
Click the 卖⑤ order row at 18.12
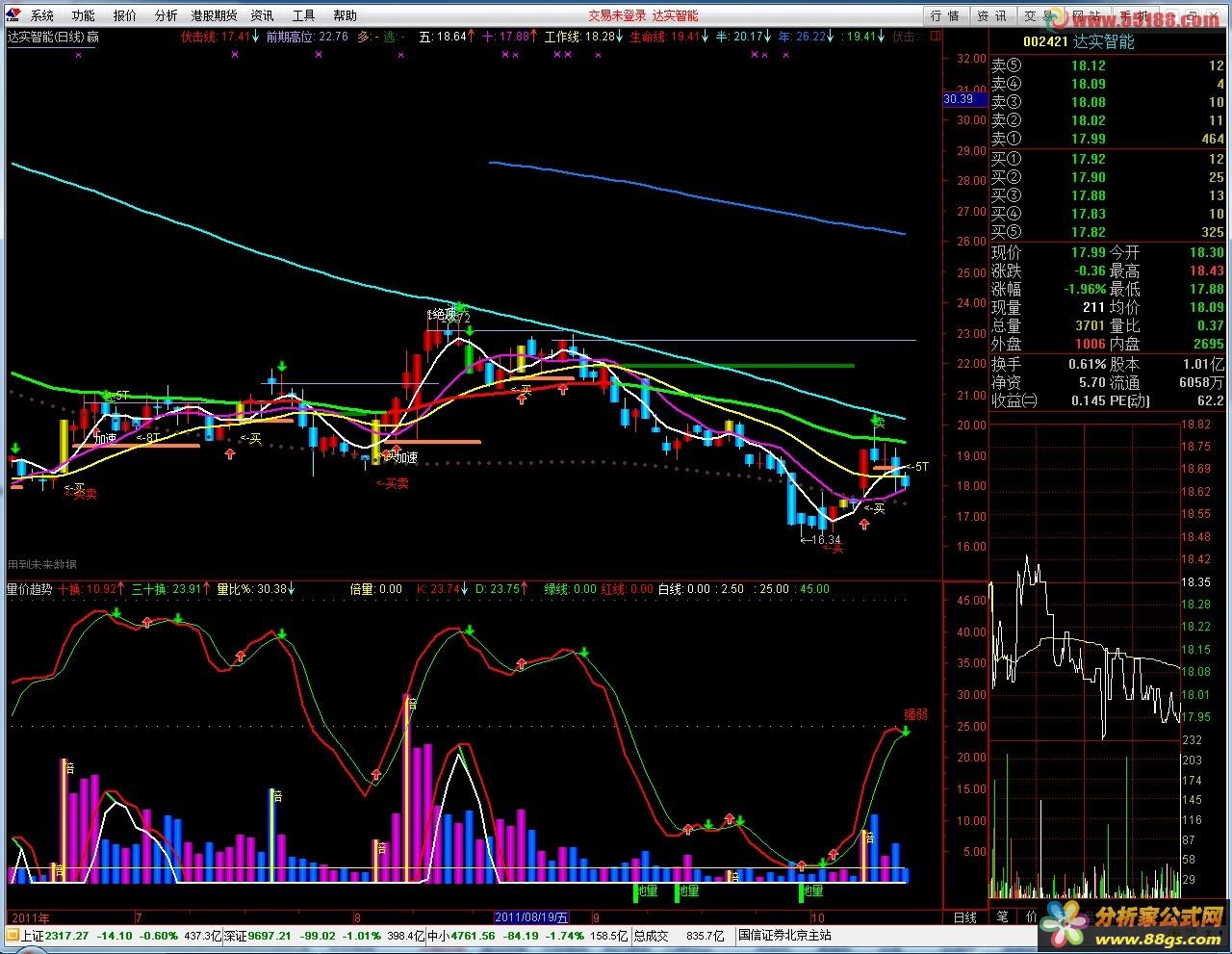point(1108,65)
